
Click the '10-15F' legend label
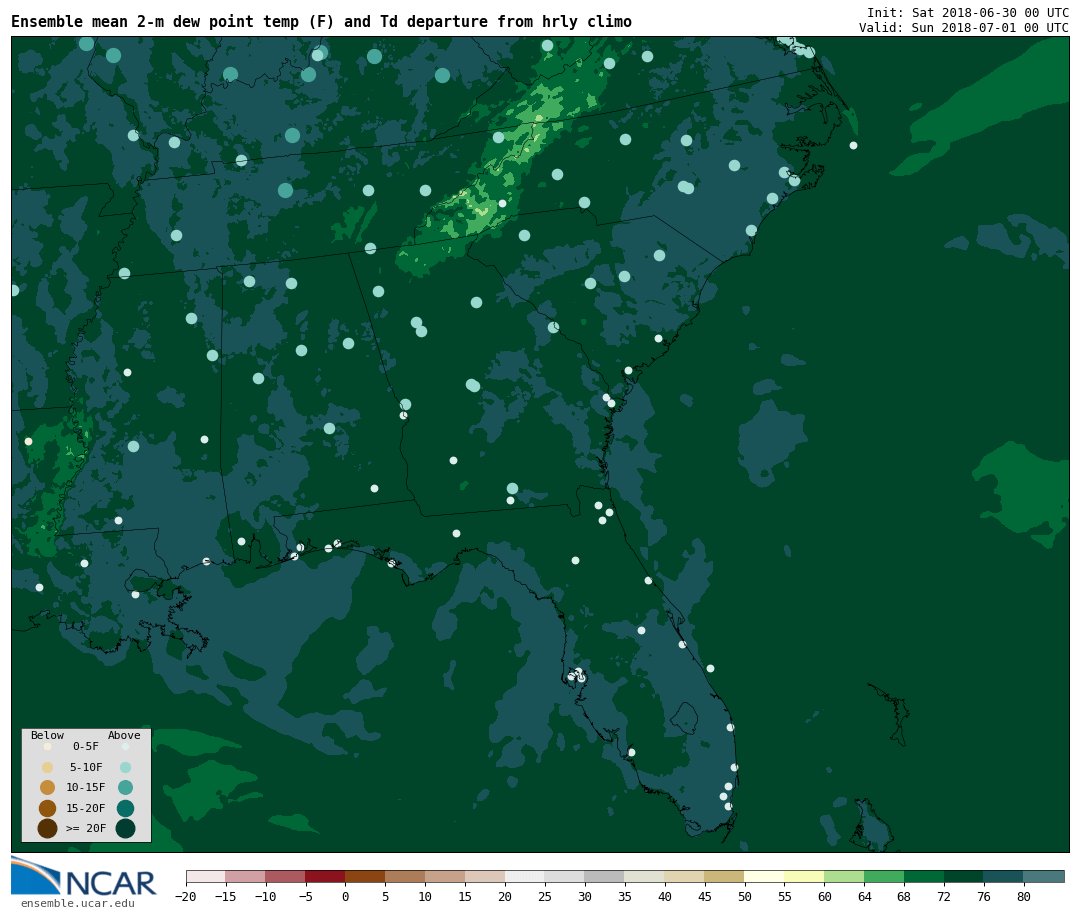point(86,787)
